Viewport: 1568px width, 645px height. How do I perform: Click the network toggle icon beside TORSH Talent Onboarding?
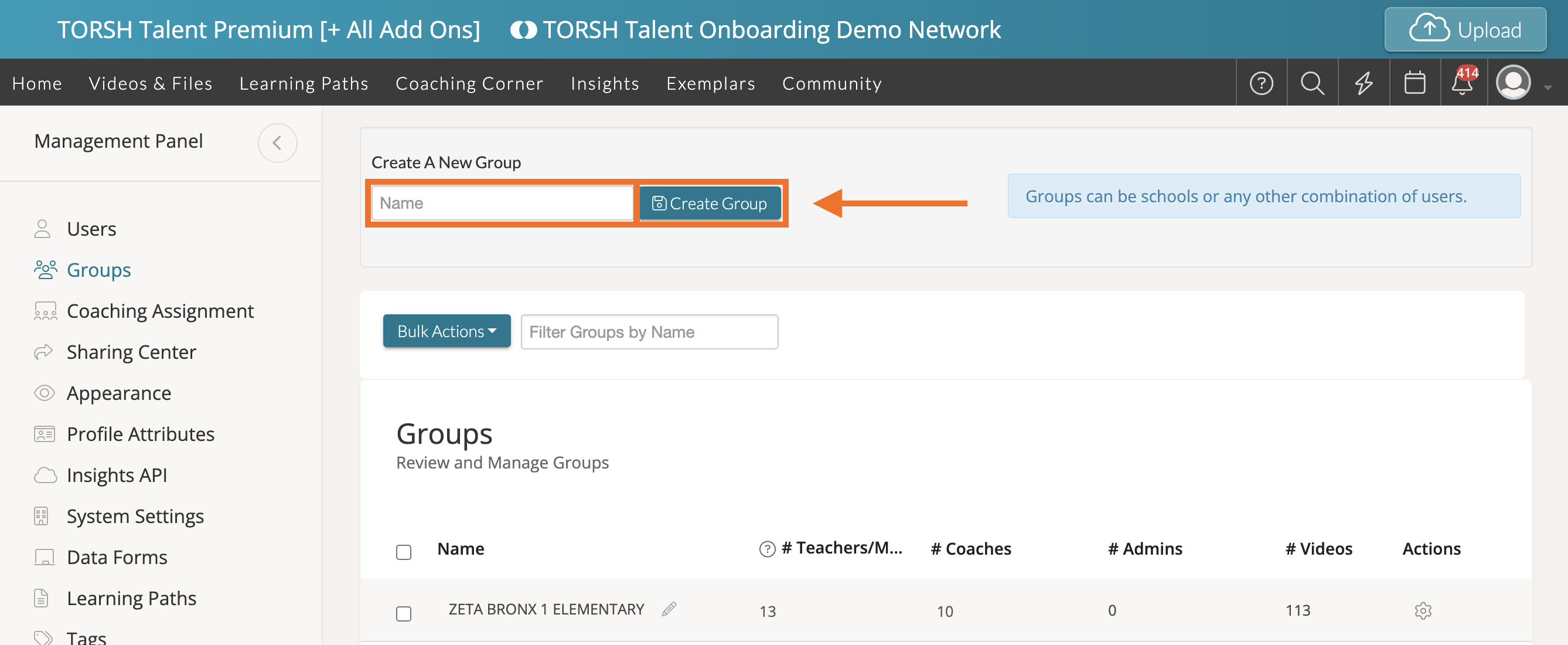click(523, 30)
